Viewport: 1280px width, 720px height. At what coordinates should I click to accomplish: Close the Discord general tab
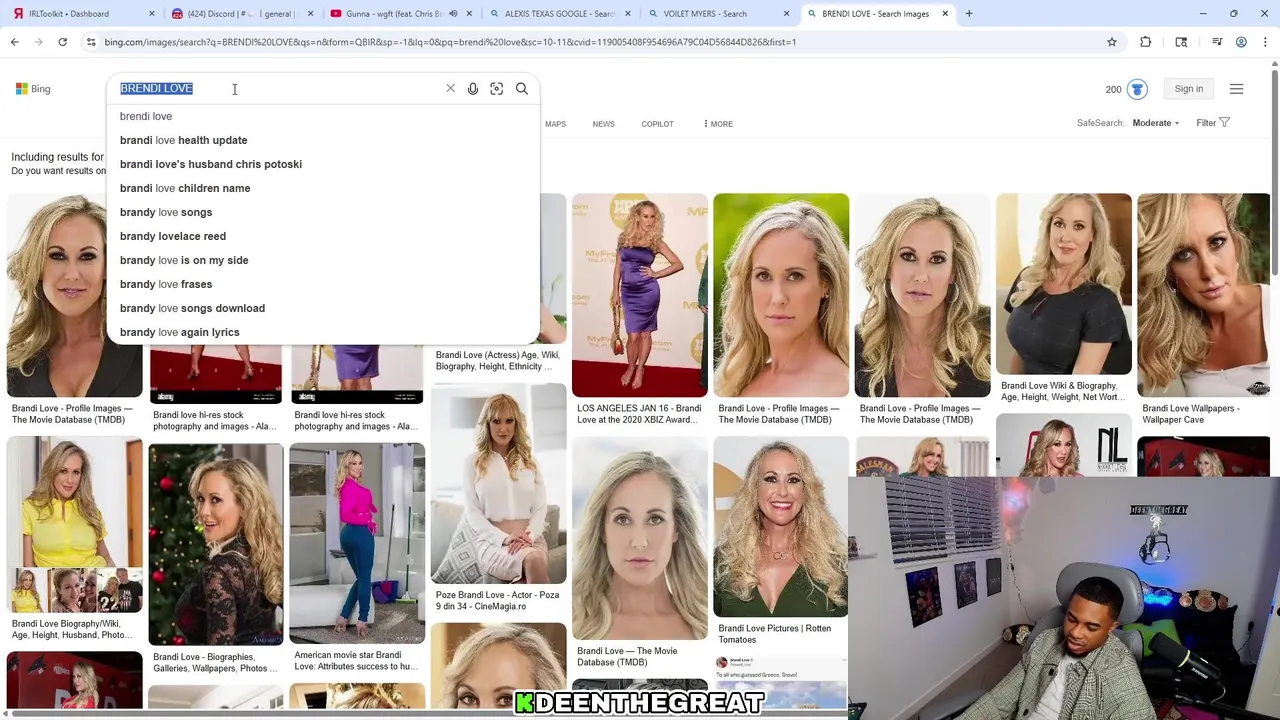click(310, 14)
